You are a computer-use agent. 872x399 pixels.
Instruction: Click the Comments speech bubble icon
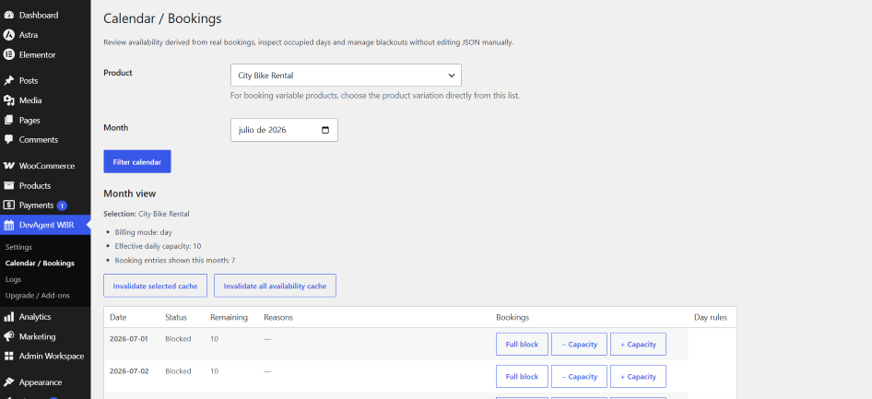pyautogui.click(x=8, y=140)
